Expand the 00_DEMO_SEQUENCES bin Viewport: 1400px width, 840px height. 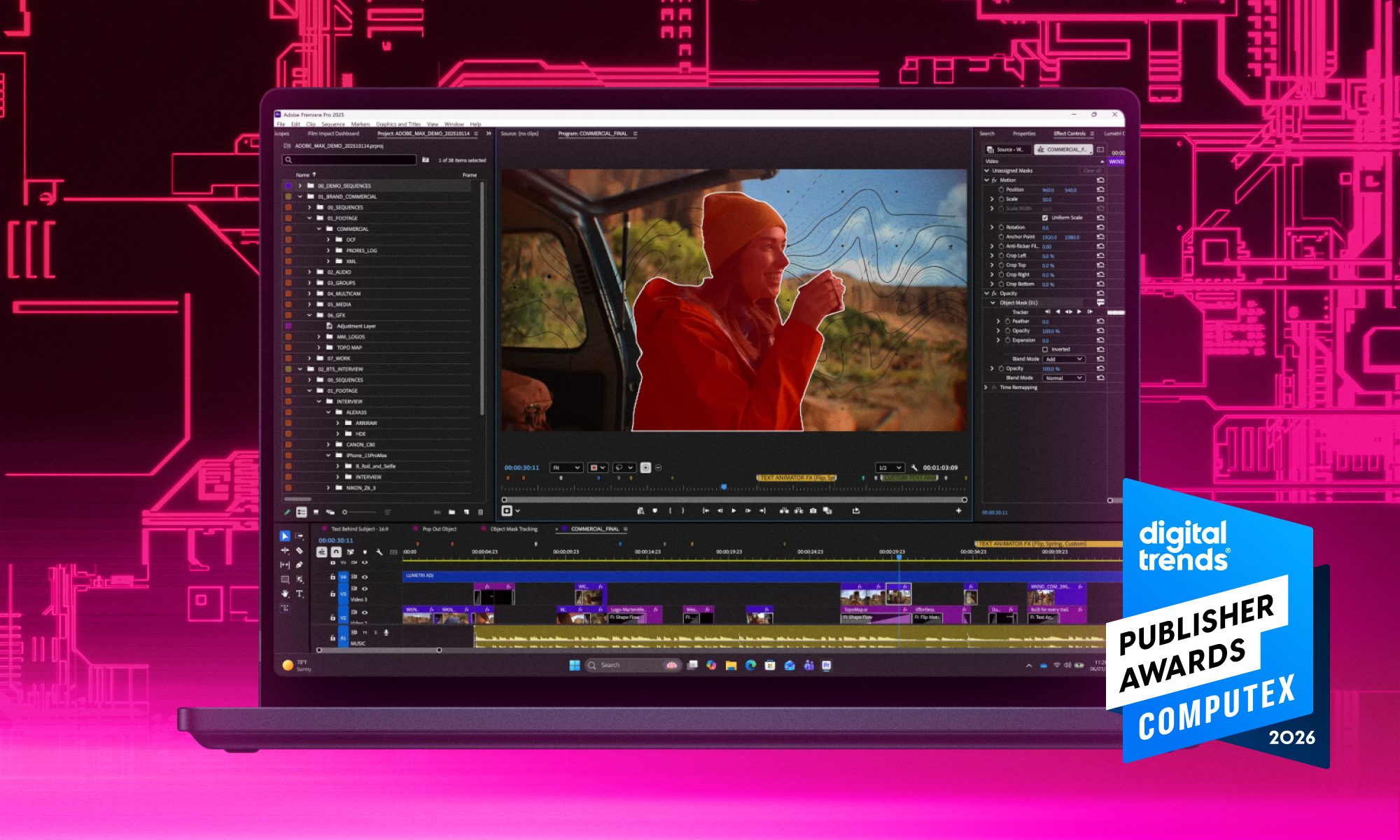300,186
